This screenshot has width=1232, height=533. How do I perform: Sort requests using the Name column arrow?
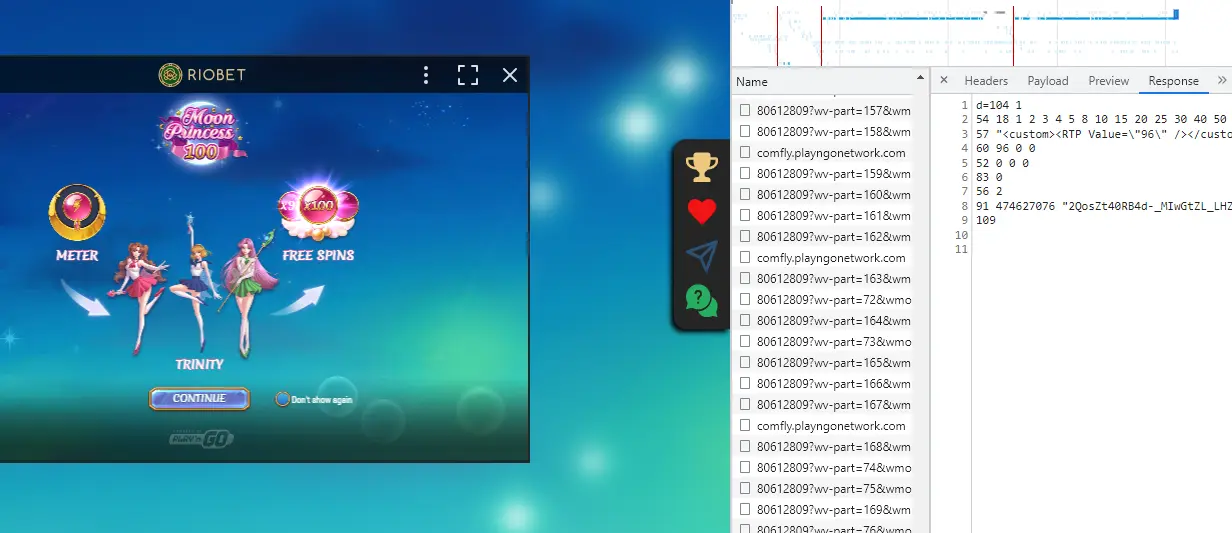point(921,78)
